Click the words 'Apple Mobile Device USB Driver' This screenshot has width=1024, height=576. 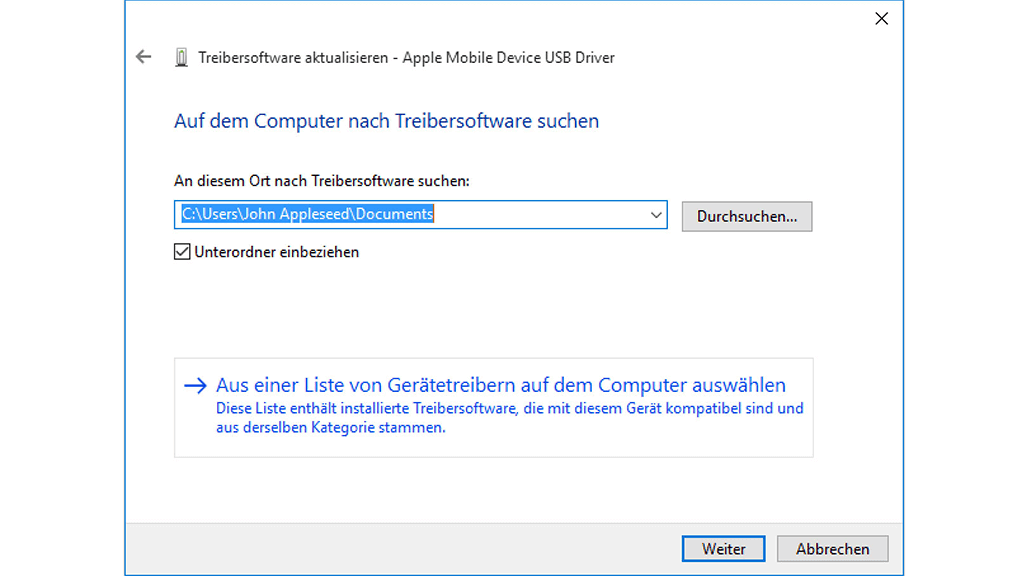509,58
